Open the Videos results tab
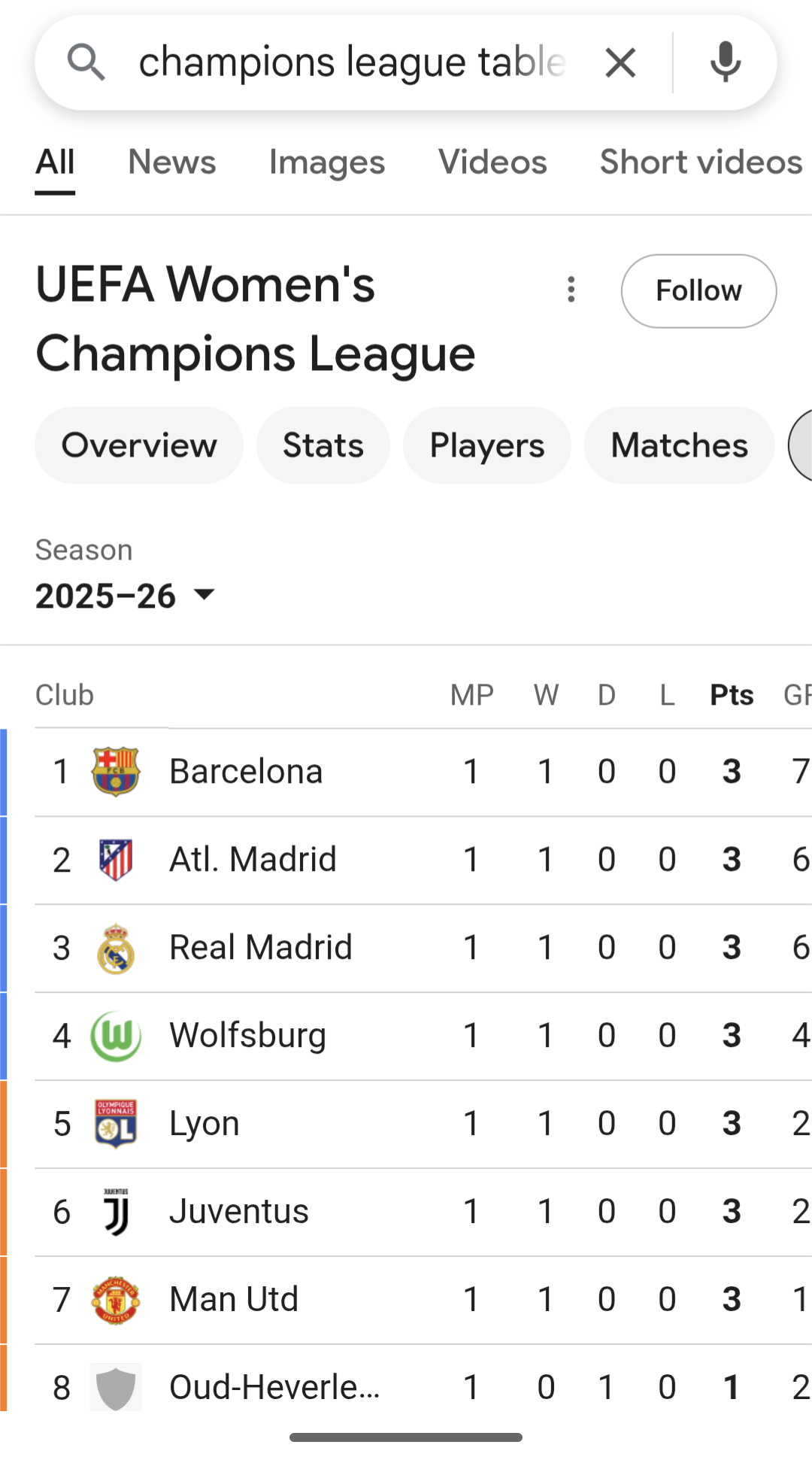 tap(492, 162)
